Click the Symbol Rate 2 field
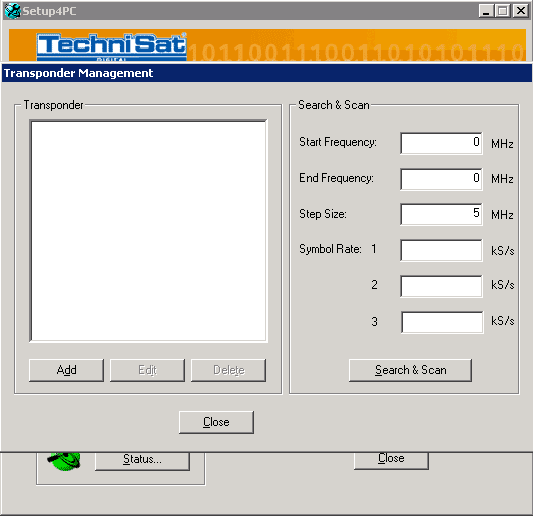 coord(441,286)
